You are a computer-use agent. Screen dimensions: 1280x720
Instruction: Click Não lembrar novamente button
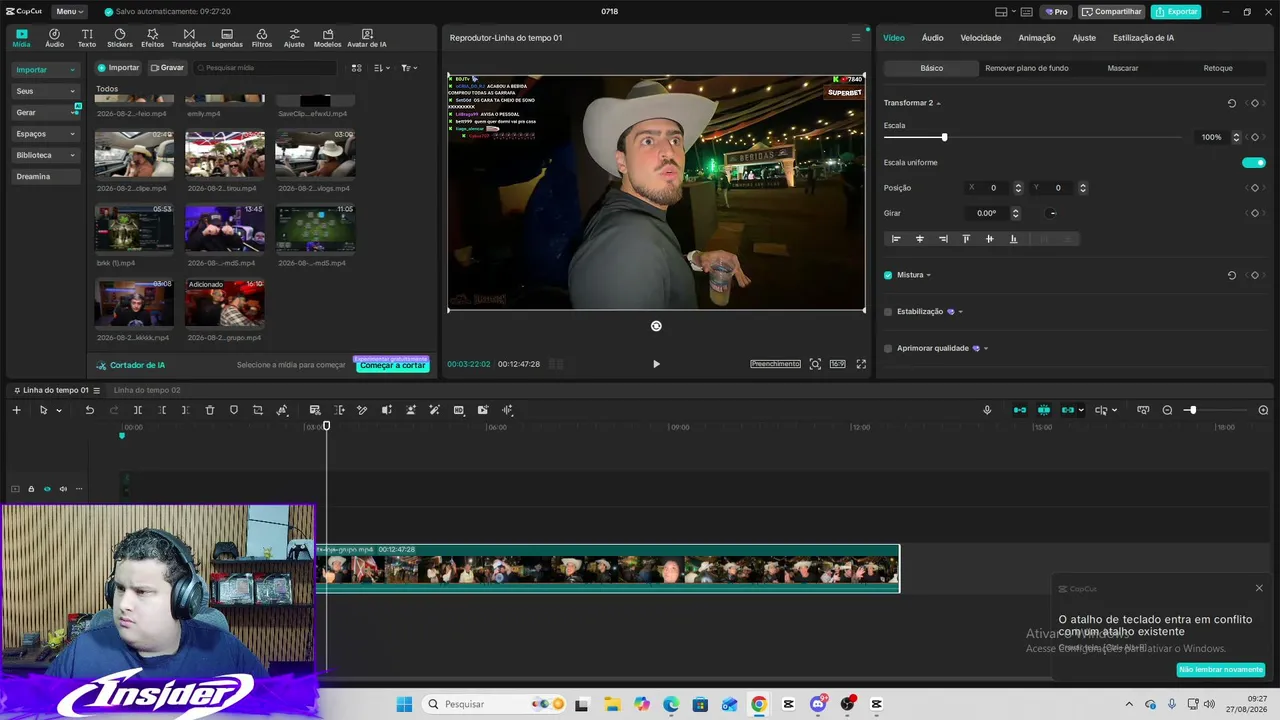point(1221,669)
